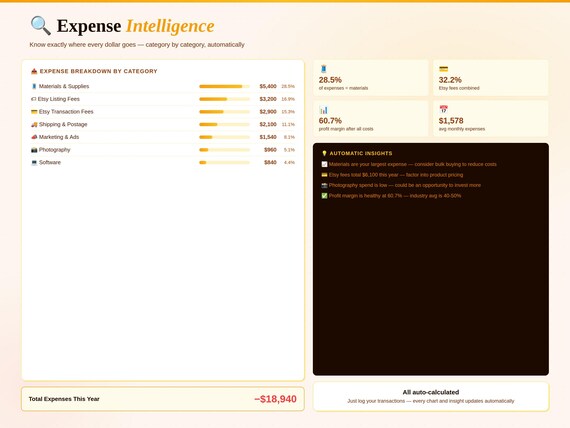This screenshot has height=428, width=570.
Task: Click the truck icon beside Shipping & Postage
Action: tap(34, 124)
